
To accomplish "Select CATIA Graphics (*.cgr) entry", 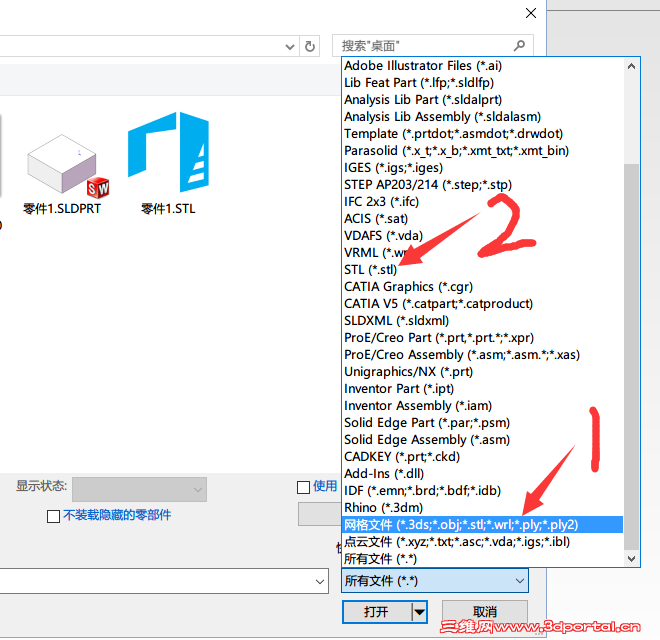I will point(482,287).
